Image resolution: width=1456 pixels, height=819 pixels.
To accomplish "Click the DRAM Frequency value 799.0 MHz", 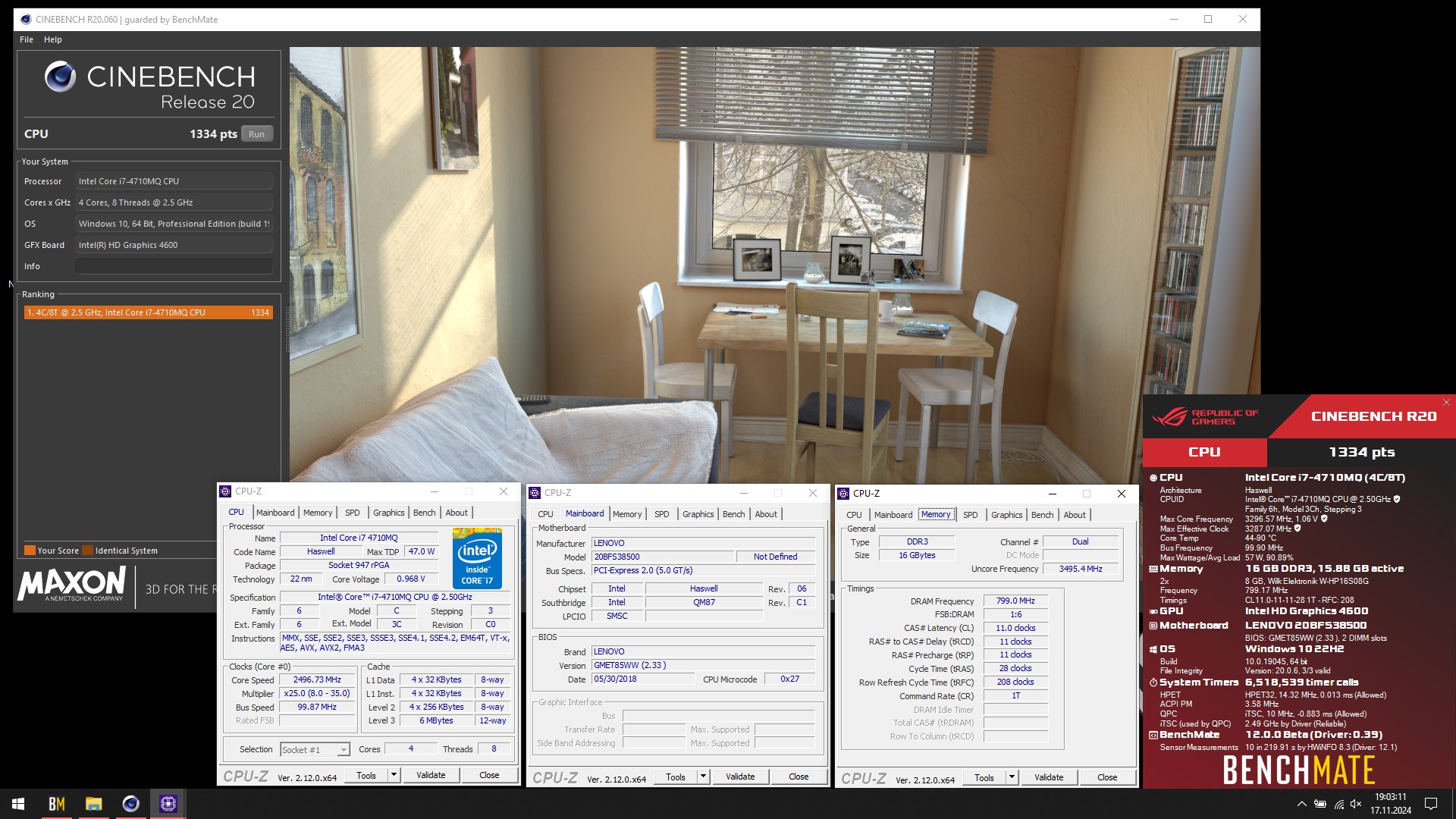I will click(x=1015, y=601).
